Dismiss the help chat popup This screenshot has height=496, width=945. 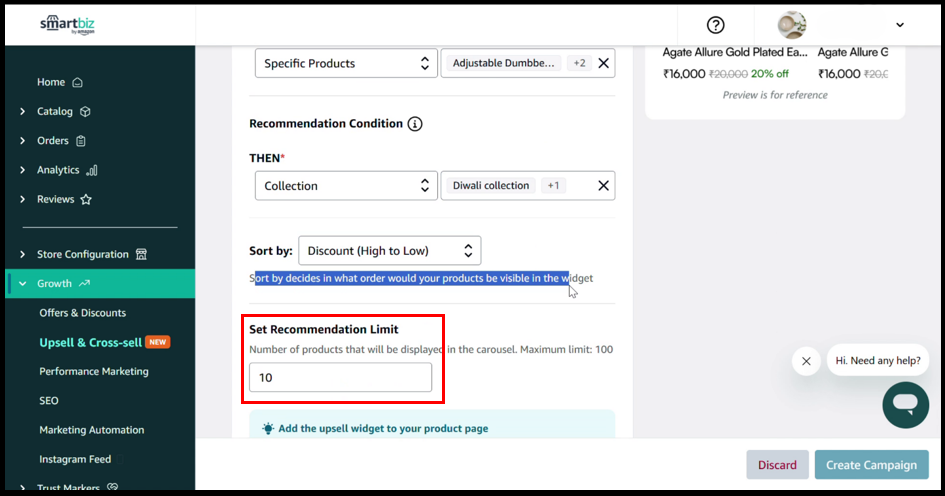click(806, 361)
